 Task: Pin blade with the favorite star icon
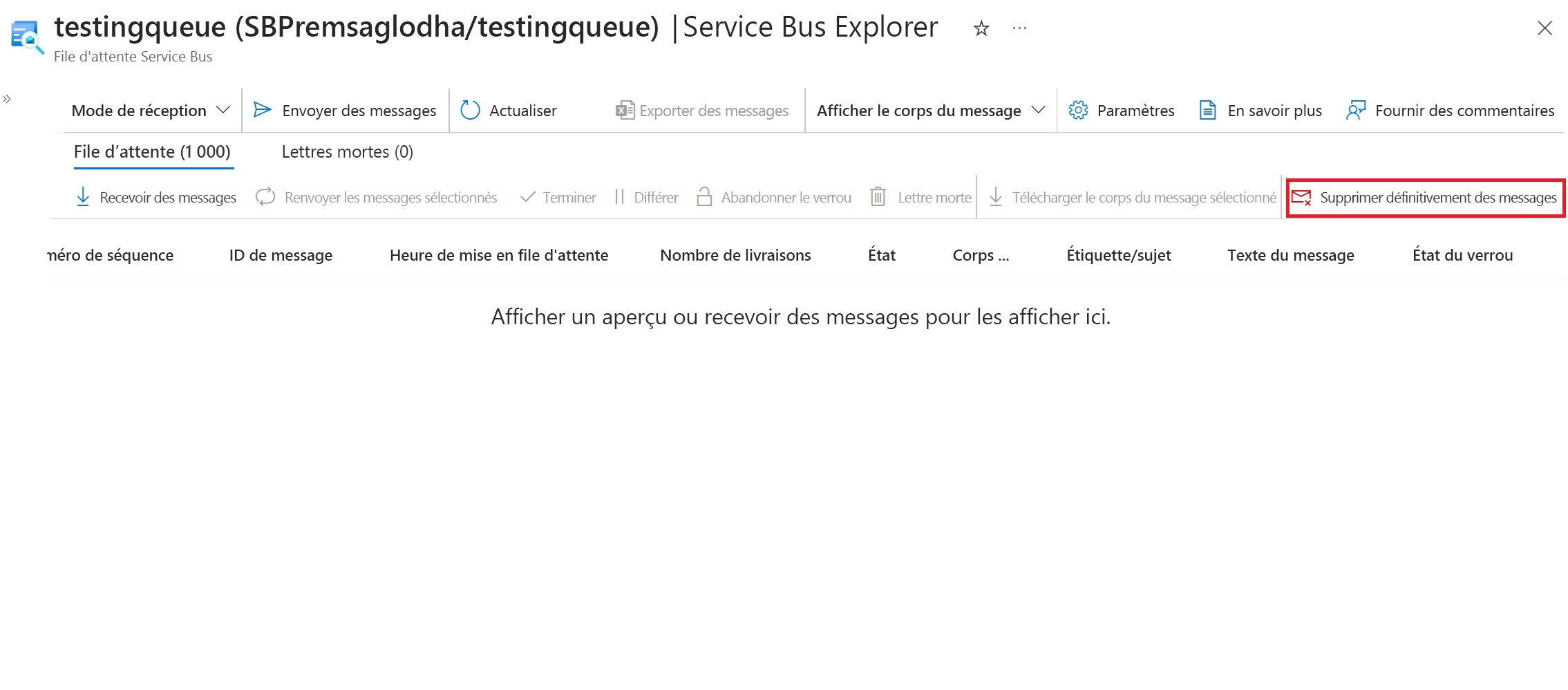[981, 28]
